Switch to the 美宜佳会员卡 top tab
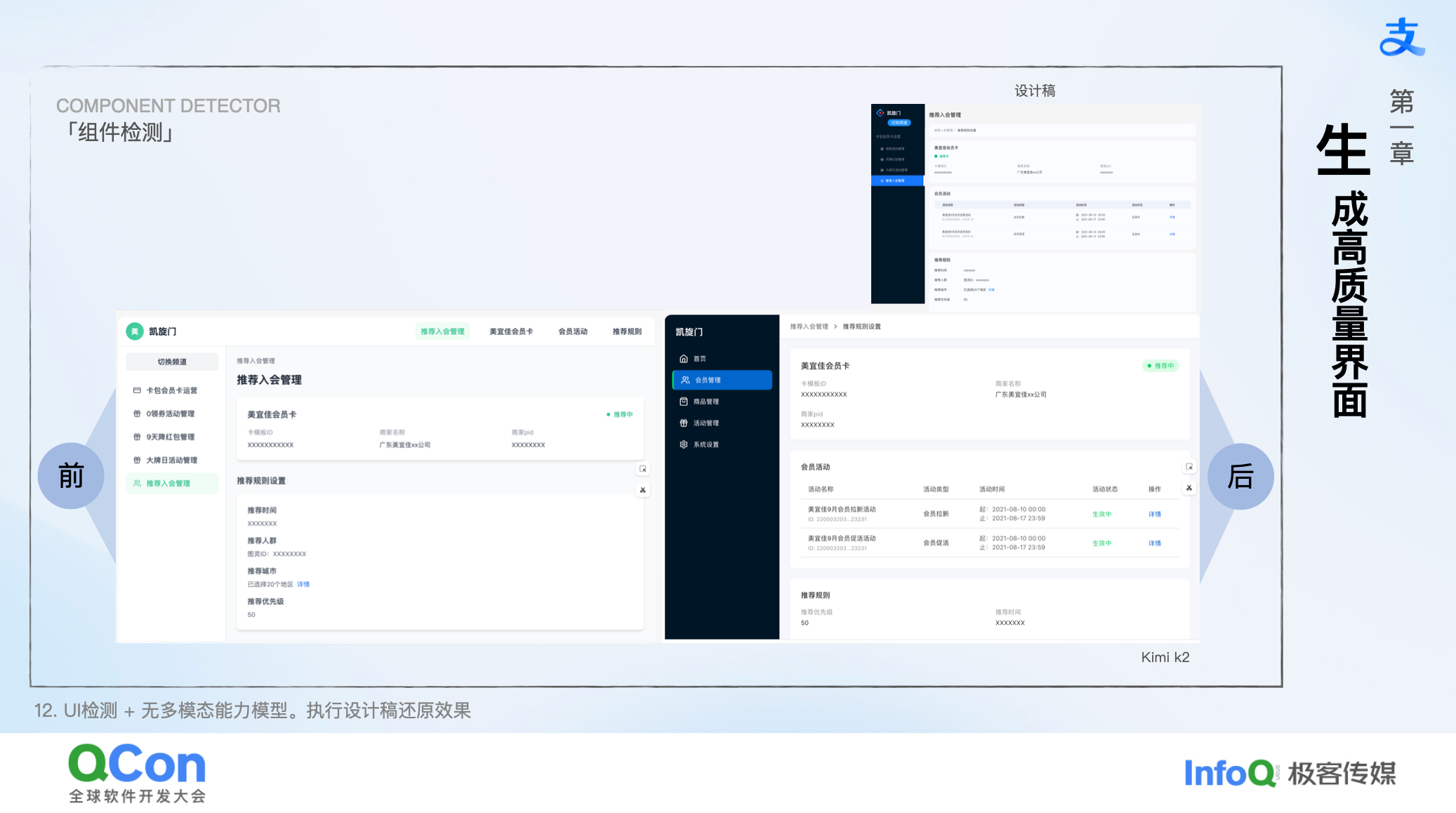 [511, 331]
